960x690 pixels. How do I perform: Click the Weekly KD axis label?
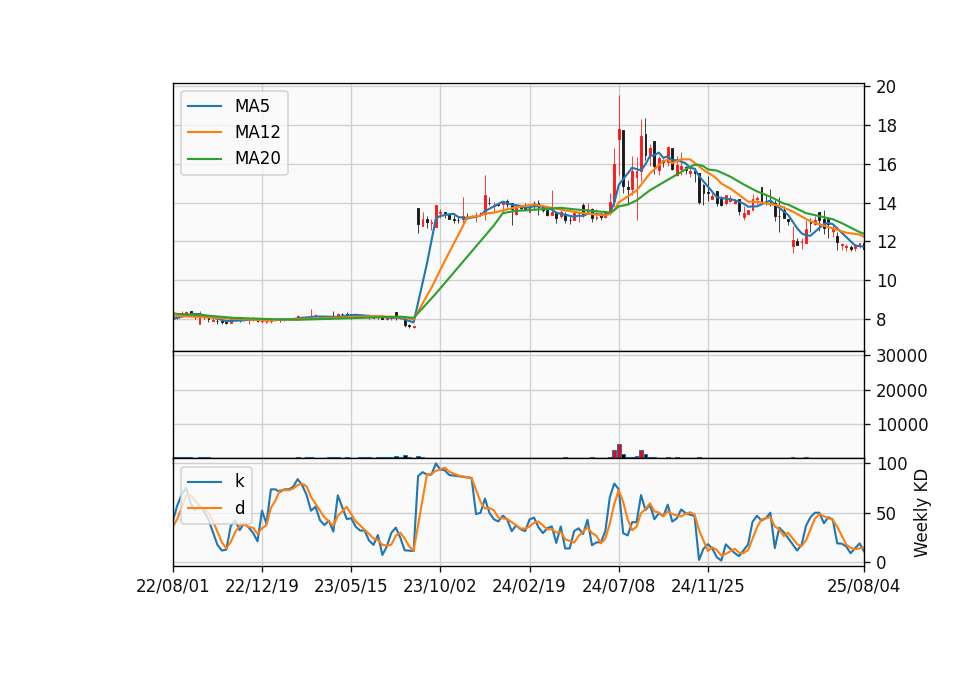[920, 513]
